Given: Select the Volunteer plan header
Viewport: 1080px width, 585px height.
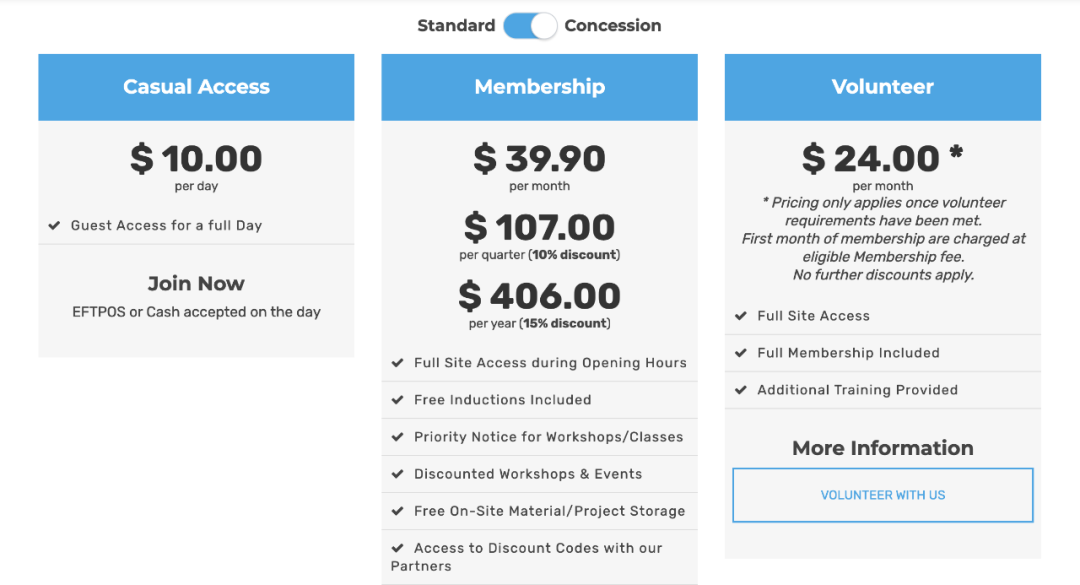Looking at the screenshot, I should (883, 88).
